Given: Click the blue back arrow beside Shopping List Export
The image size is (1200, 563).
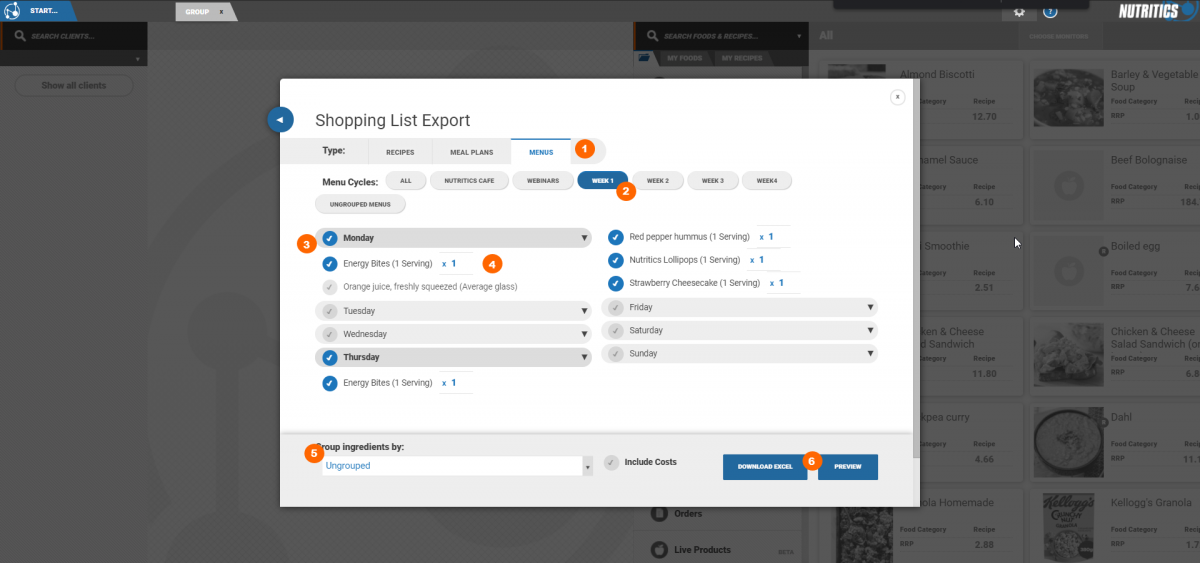Looking at the screenshot, I should click(280, 119).
